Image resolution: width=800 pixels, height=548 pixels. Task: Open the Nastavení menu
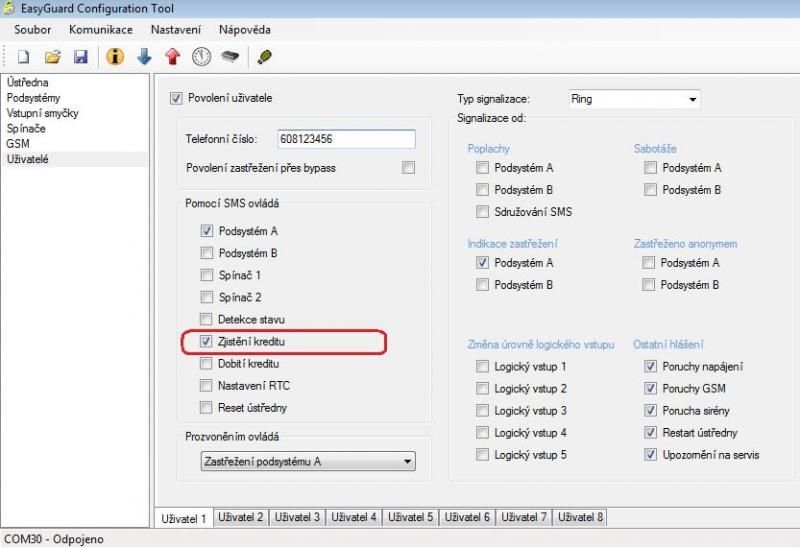tap(175, 30)
